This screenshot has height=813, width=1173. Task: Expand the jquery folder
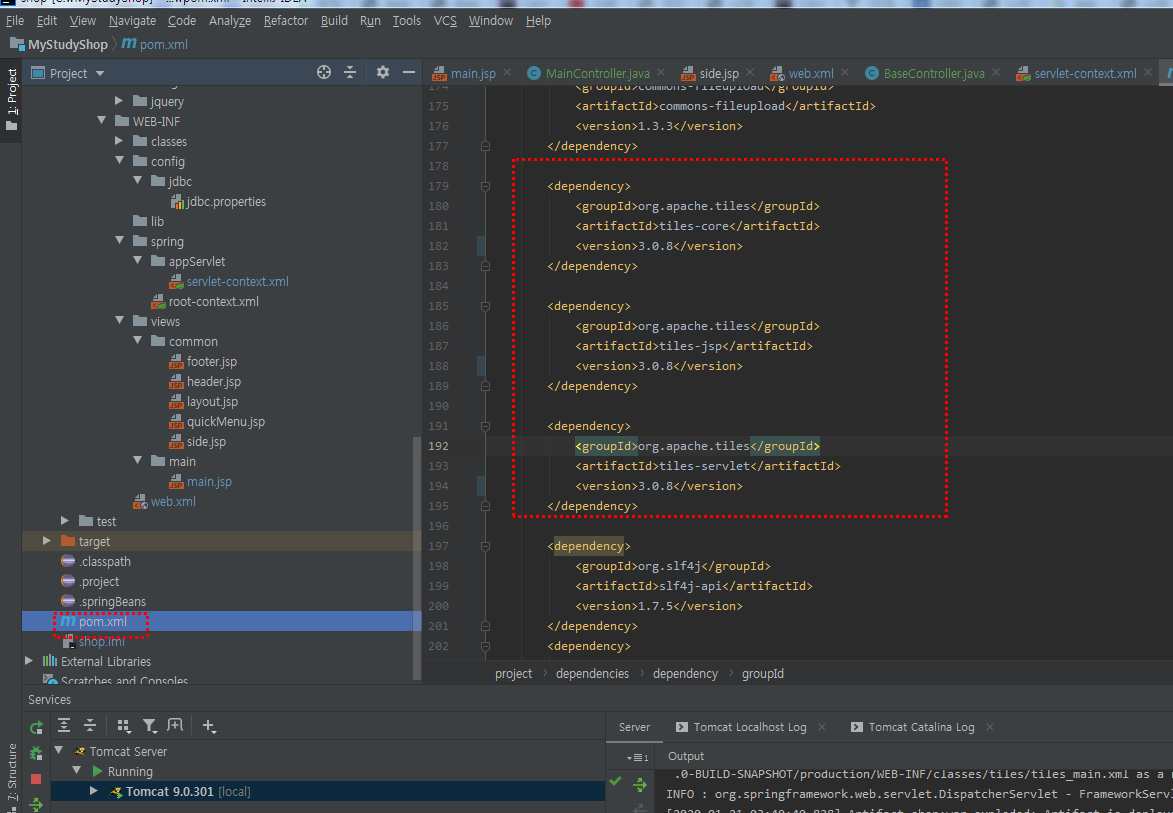(x=119, y=100)
